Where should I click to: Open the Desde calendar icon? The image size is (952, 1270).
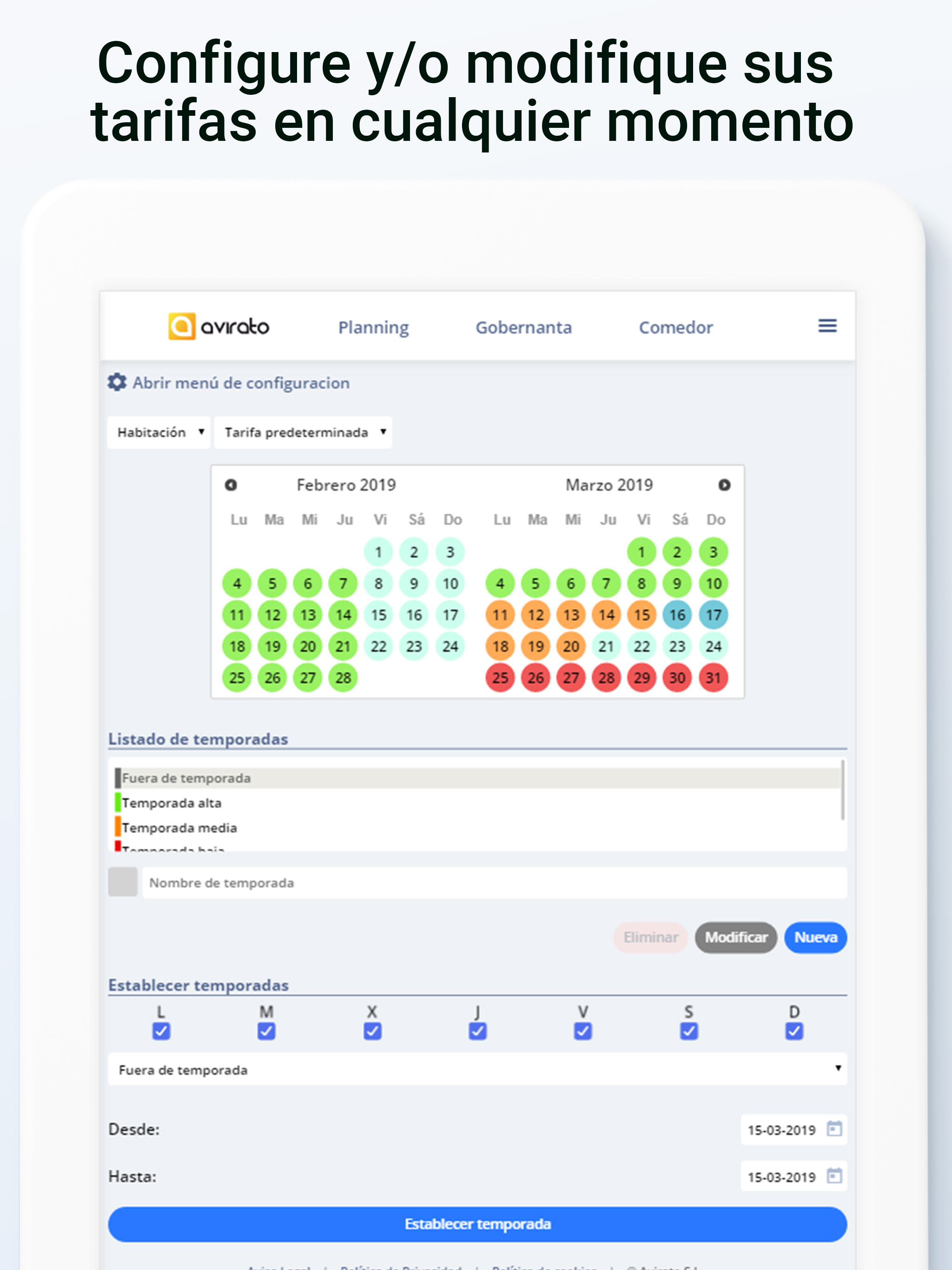point(834,1129)
